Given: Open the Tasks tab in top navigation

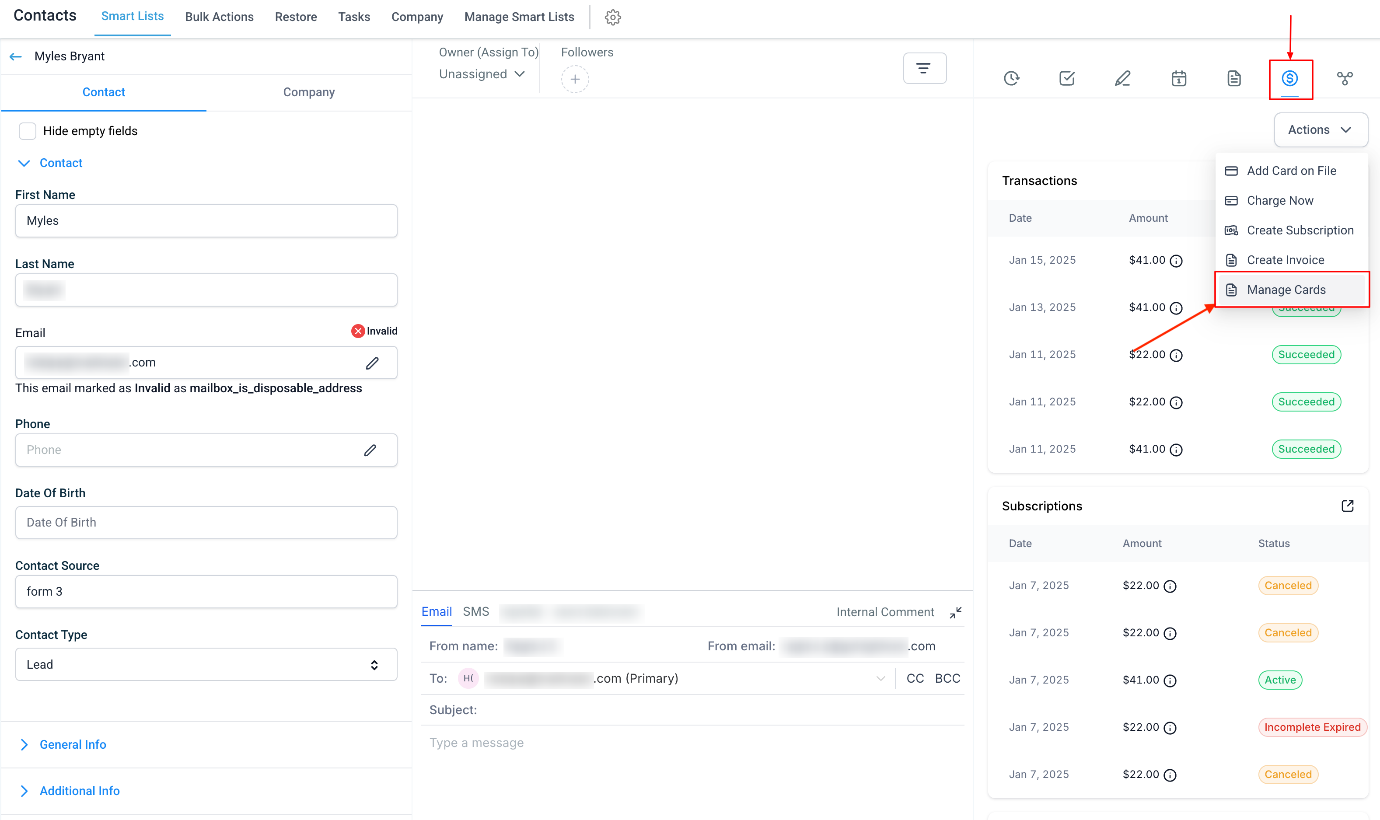Looking at the screenshot, I should pyautogui.click(x=354, y=17).
